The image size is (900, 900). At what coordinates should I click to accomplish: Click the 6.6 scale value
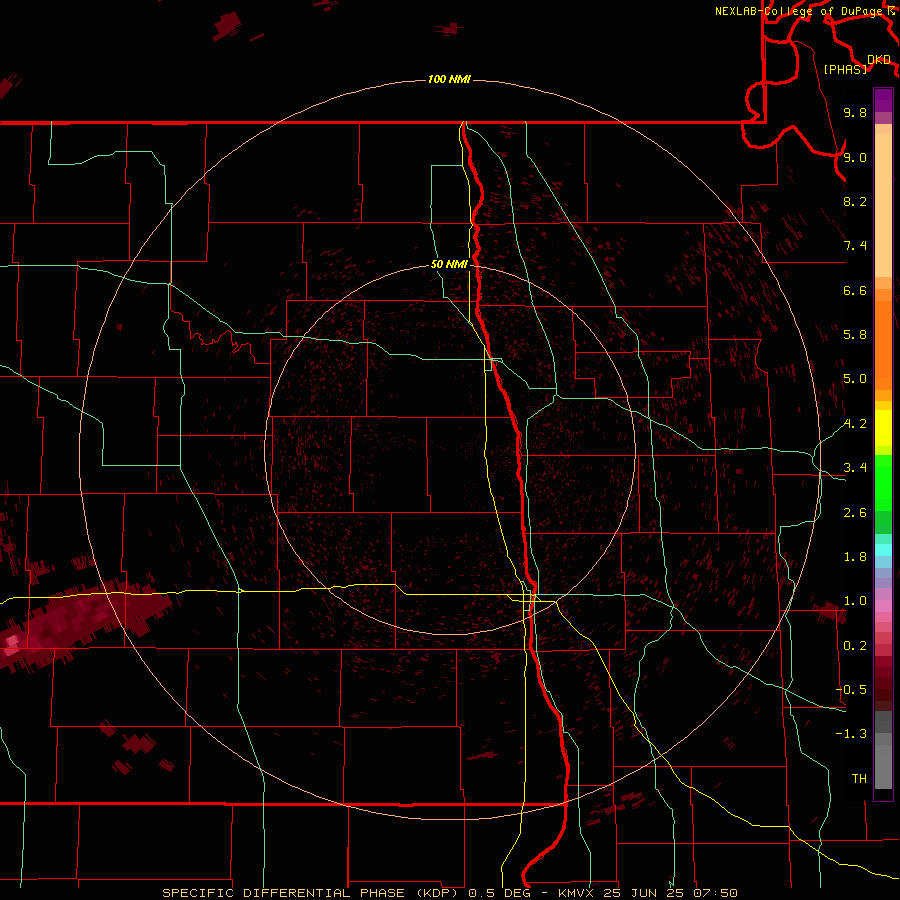coord(855,290)
